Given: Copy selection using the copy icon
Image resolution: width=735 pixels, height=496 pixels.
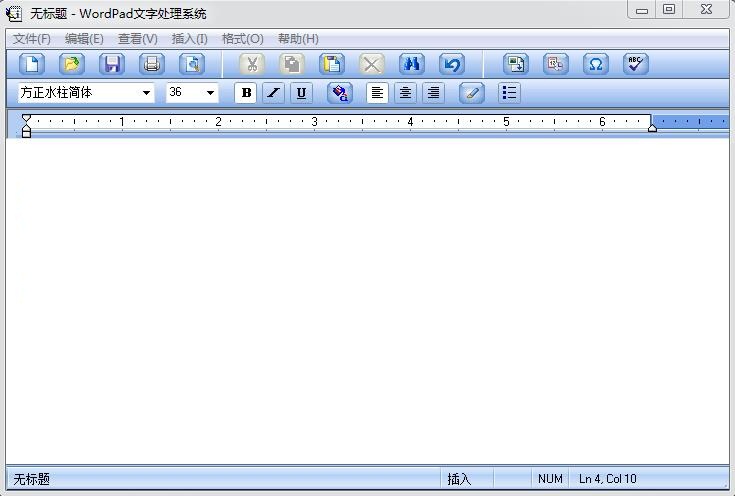Looking at the screenshot, I should coord(292,64).
